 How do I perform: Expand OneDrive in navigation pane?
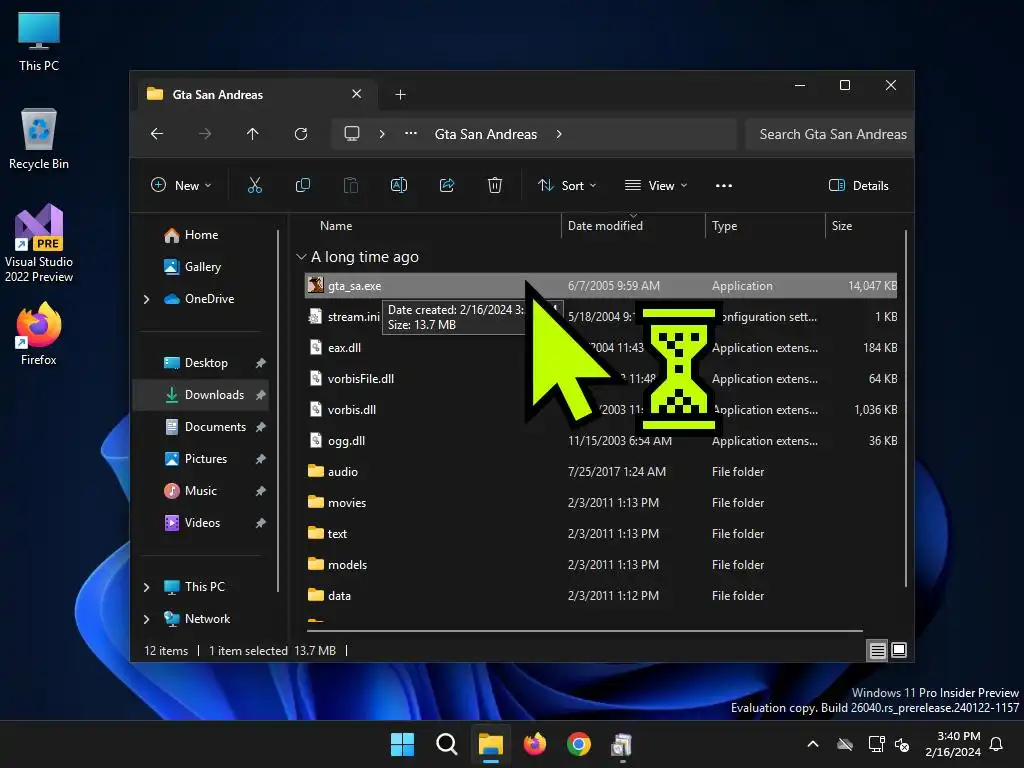[x=146, y=299]
